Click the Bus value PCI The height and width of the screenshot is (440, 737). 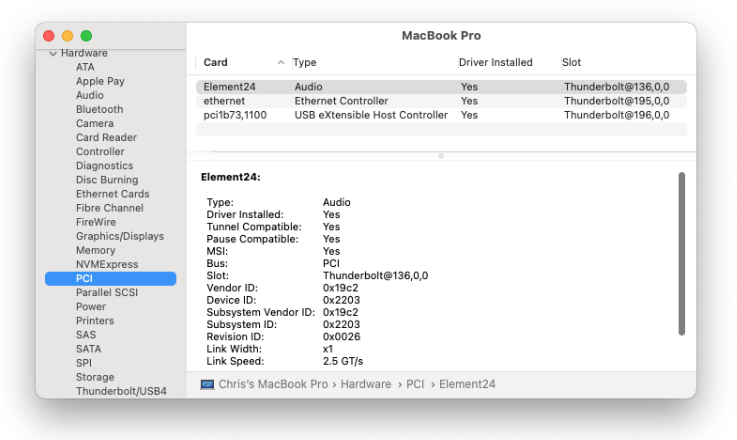click(331, 264)
